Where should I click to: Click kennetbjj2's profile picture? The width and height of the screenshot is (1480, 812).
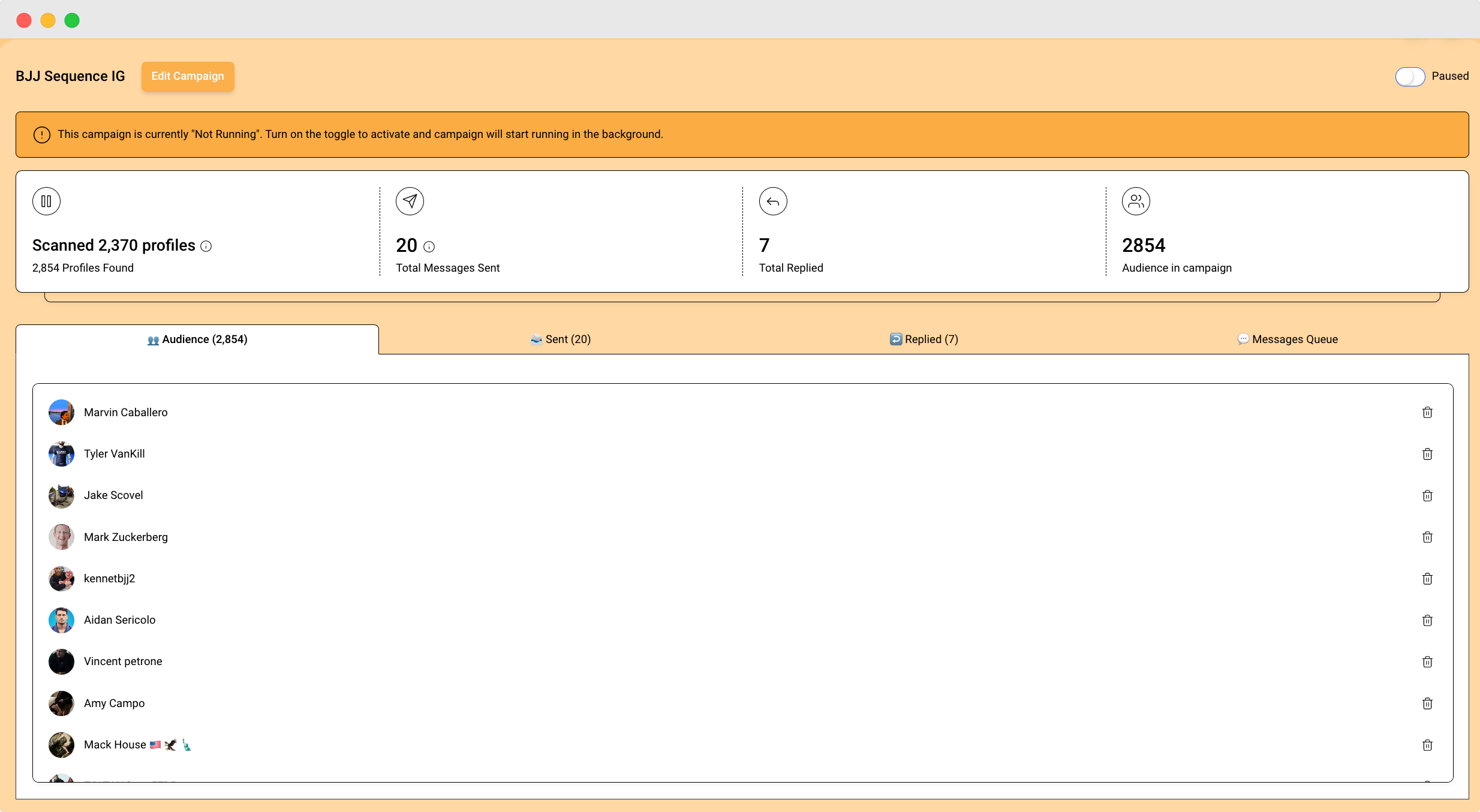coord(61,579)
